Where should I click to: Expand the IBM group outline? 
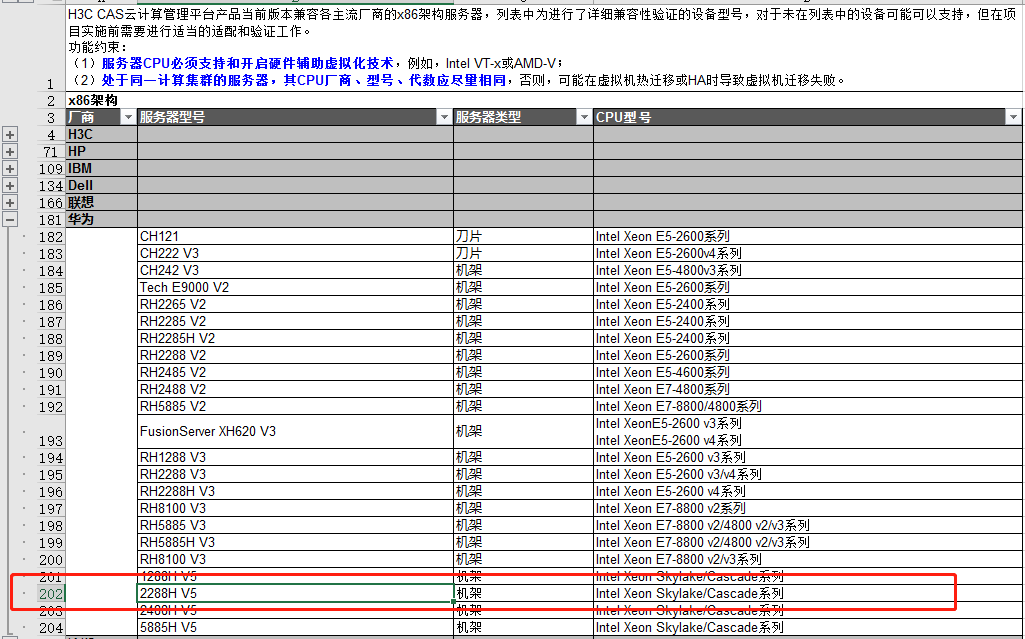tap(10, 169)
